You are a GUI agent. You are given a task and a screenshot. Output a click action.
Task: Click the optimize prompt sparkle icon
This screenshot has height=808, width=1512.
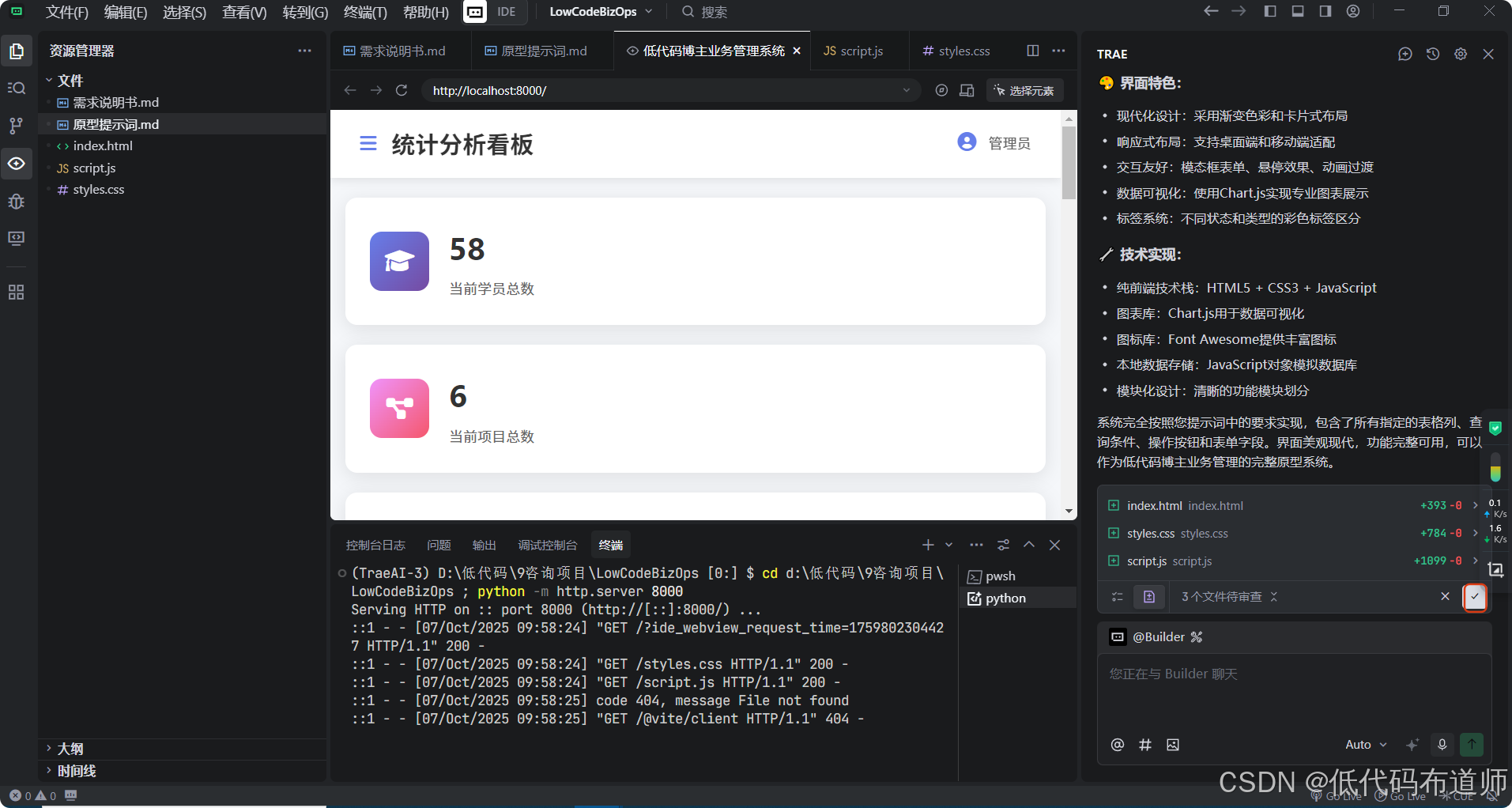pos(1412,744)
